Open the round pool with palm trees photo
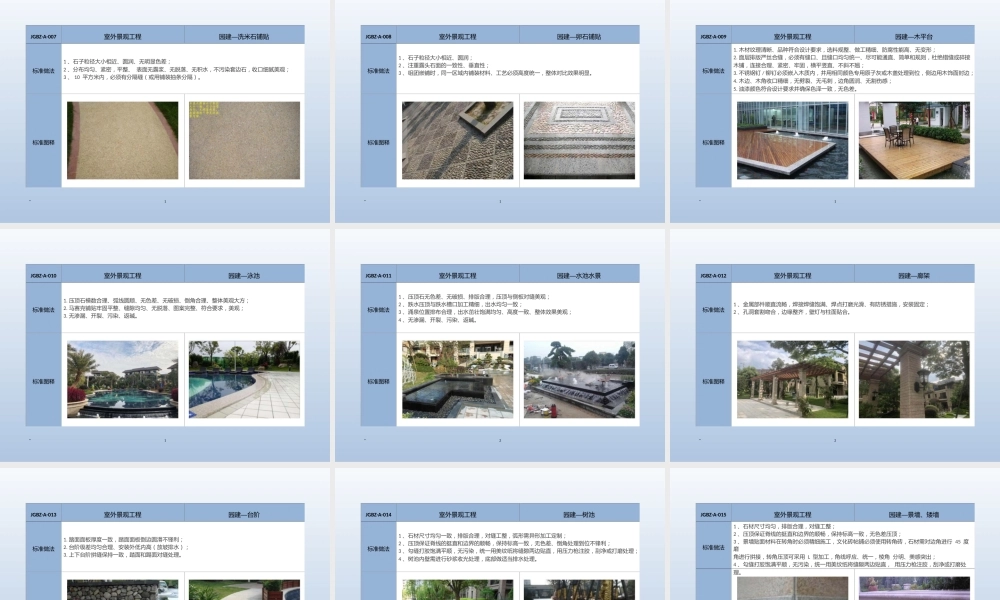The image size is (1000, 600). (x=122, y=379)
